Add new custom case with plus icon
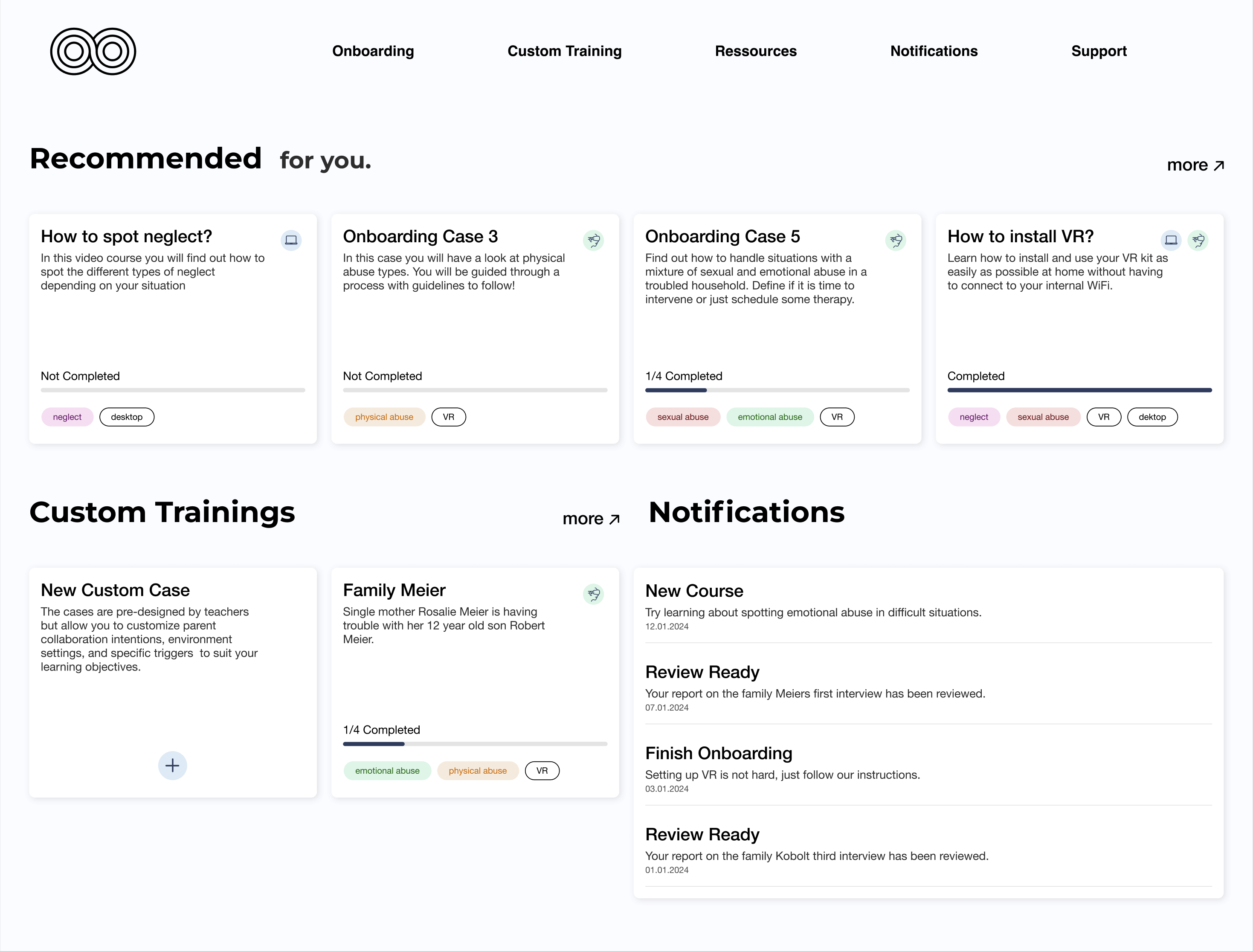This screenshot has width=1253, height=952. [x=172, y=766]
